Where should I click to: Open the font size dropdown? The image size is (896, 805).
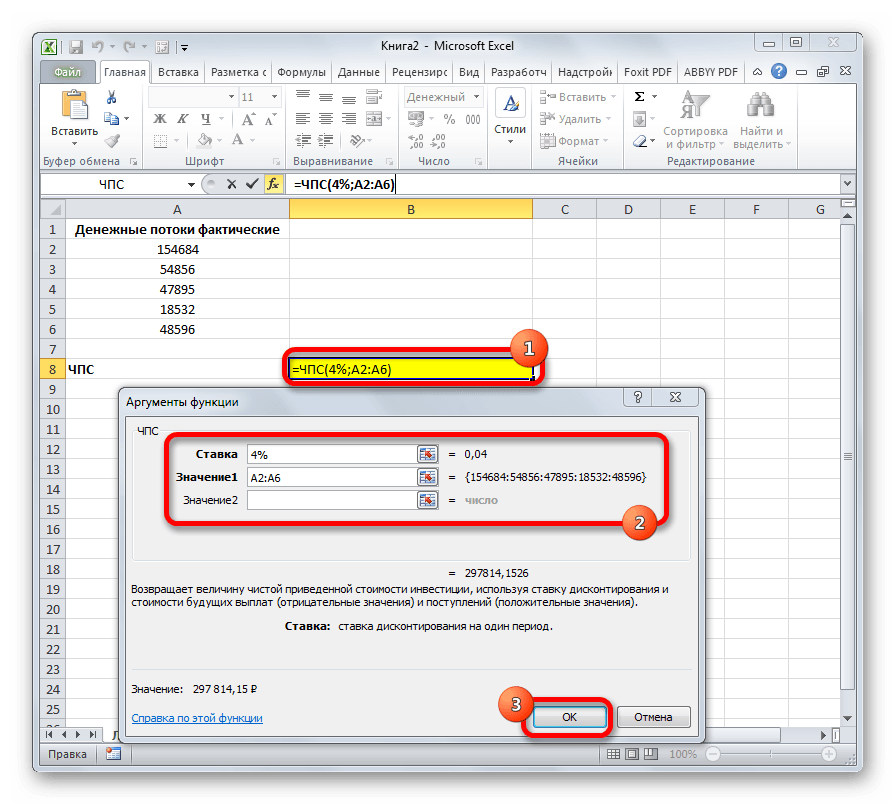275,97
